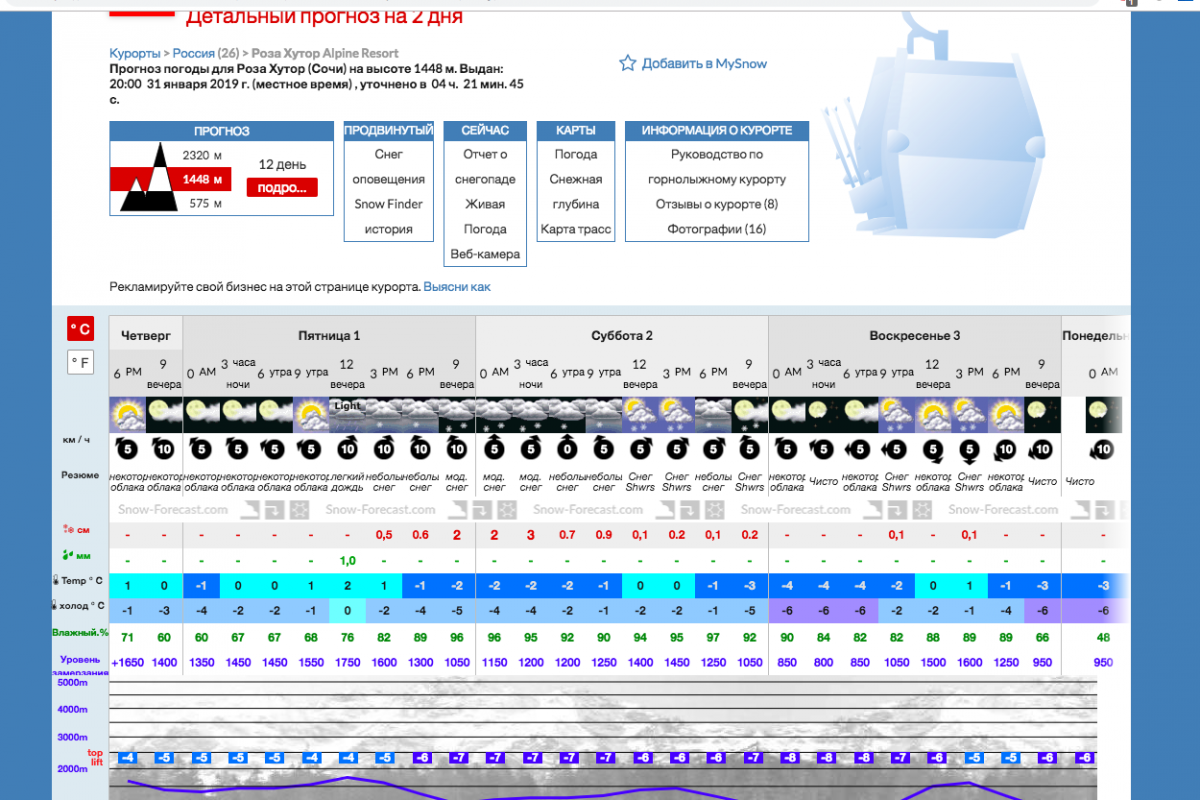The height and width of the screenshot is (800, 1200).
Task: Open Snow Finder link
Action: point(389,204)
